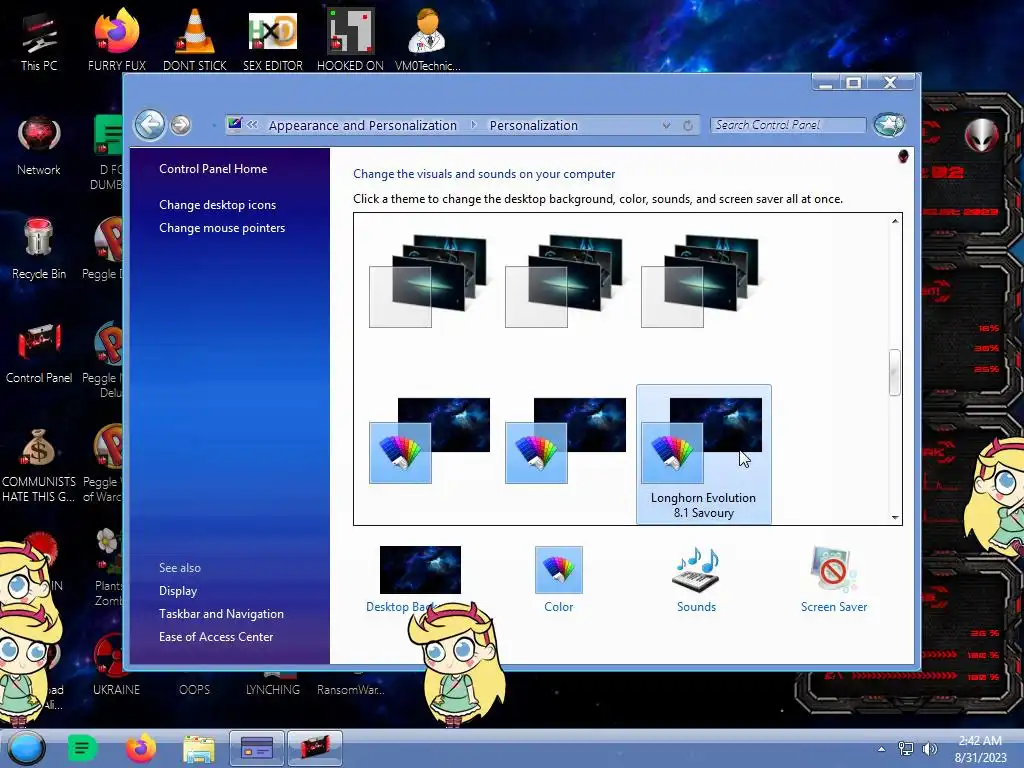Image resolution: width=1024 pixels, height=768 pixels.
Task: Select DONT STICK VLC desktop icon
Action: pyautogui.click(x=195, y=40)
